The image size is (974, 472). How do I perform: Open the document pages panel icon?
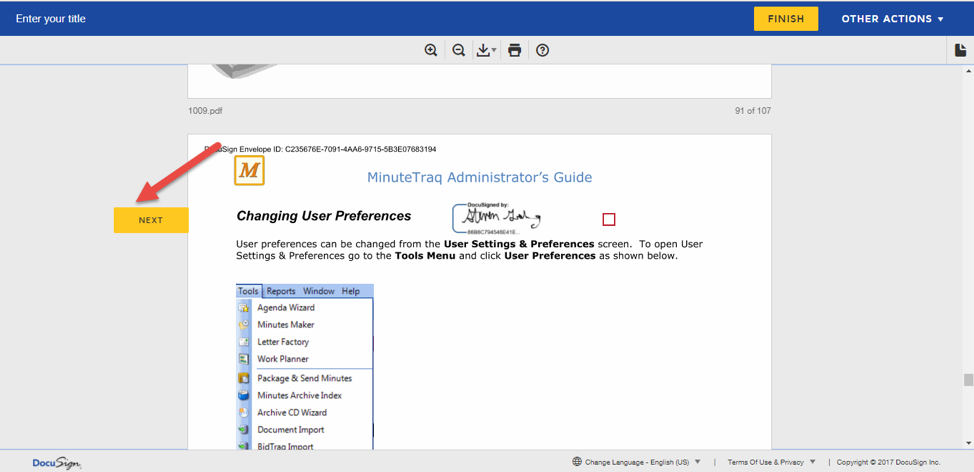pos(960,50)
